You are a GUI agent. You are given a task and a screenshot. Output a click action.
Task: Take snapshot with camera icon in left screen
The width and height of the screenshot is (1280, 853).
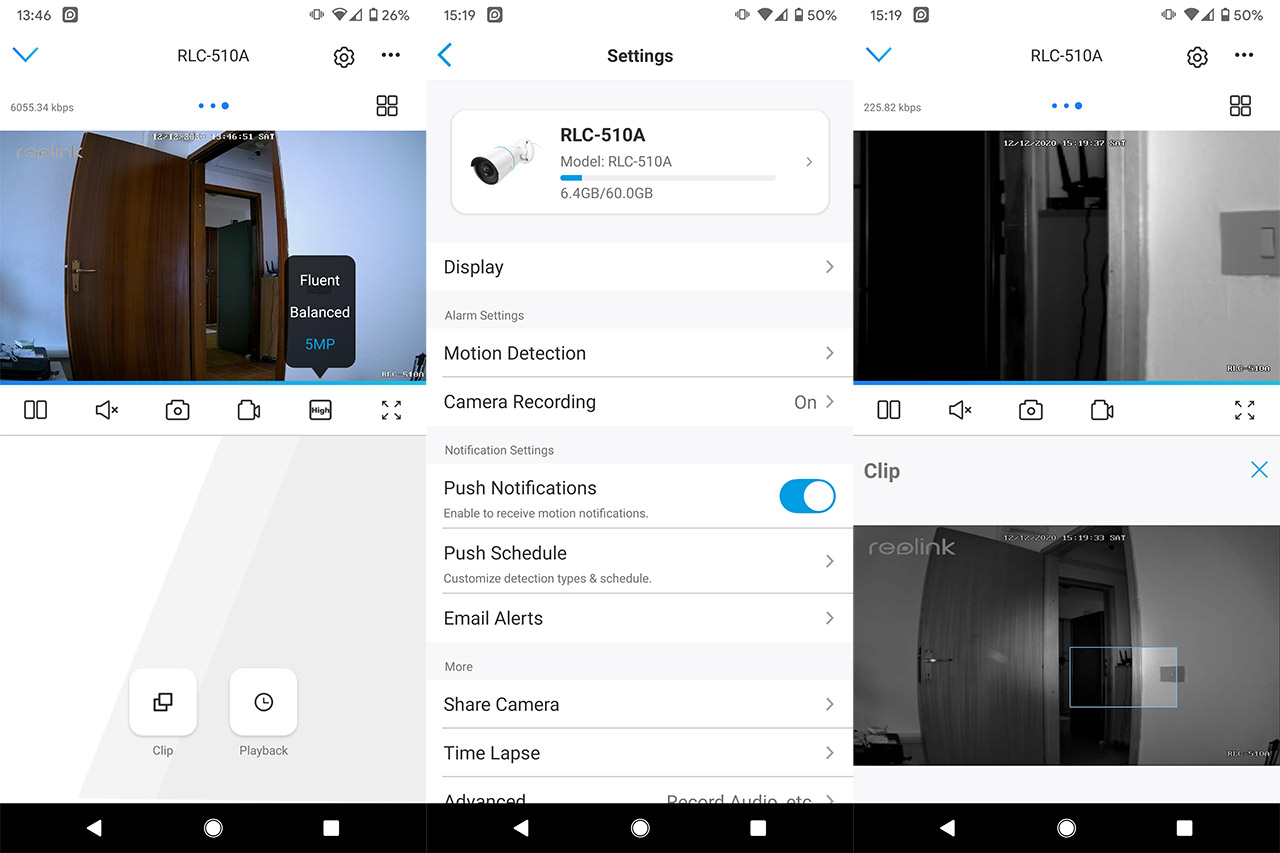point(178,410)
